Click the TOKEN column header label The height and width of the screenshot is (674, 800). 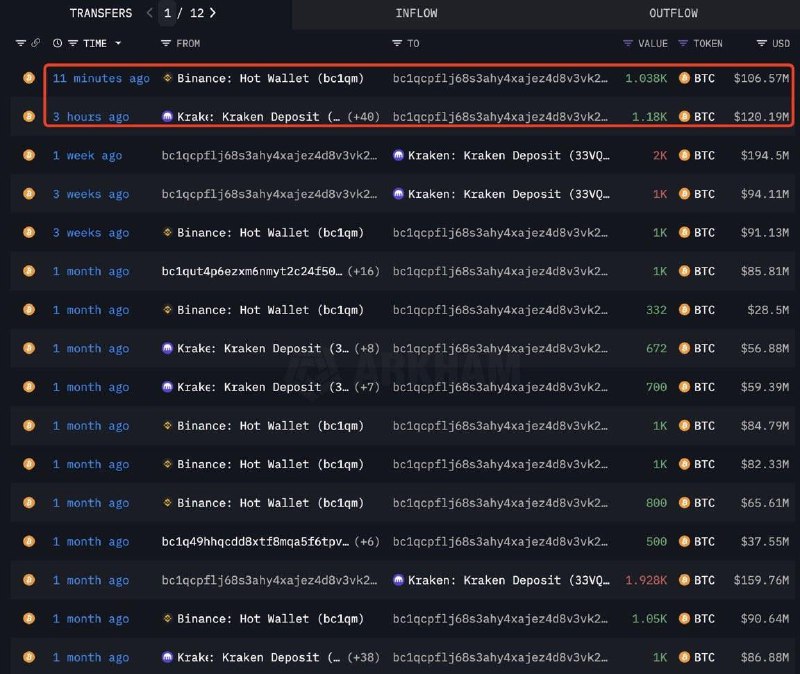click(x=708, y=43)
